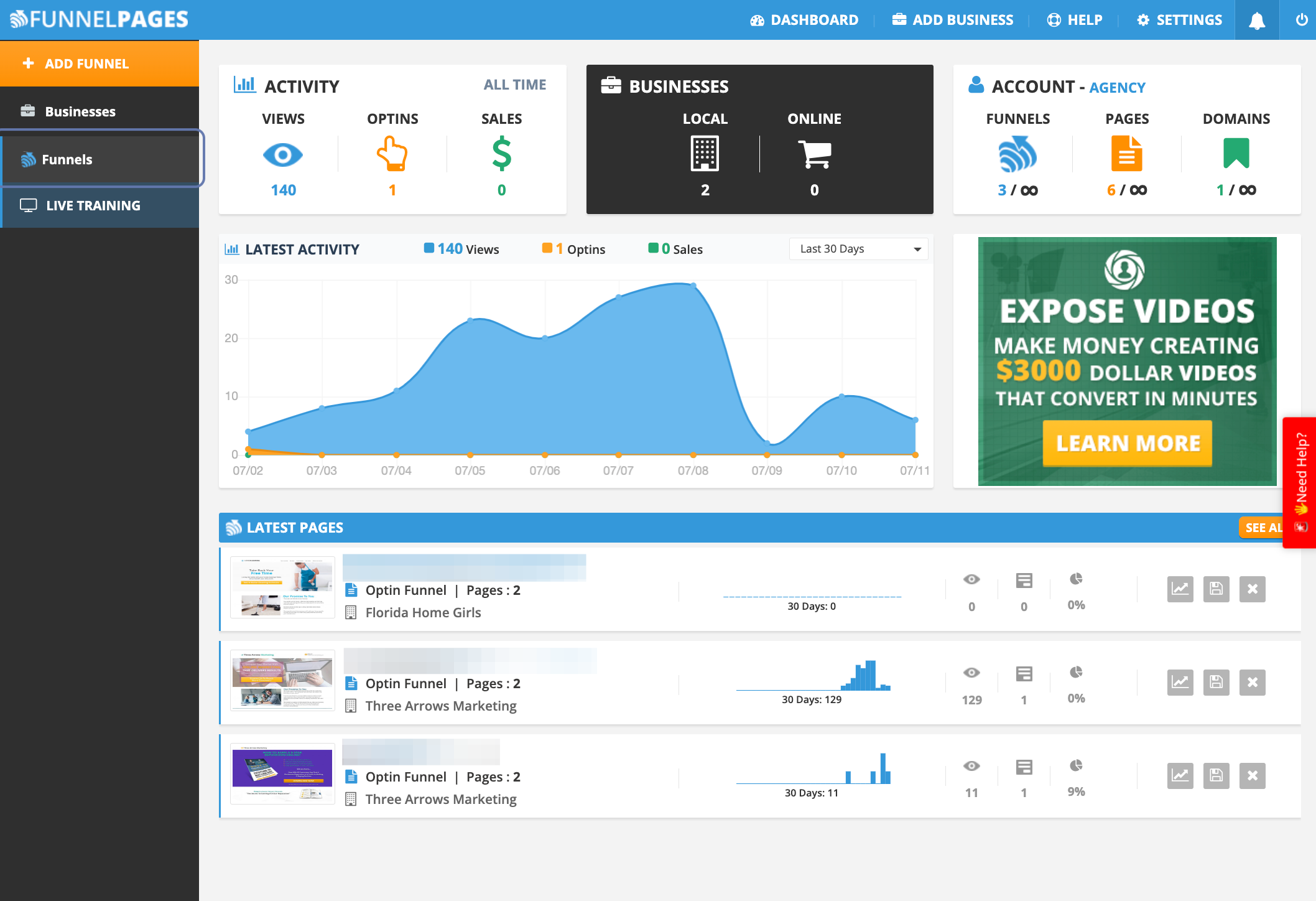Screen dimensions: 1316x901
Task: Delete the Florida Home Girls funnel
Action: click(1252, 589)
